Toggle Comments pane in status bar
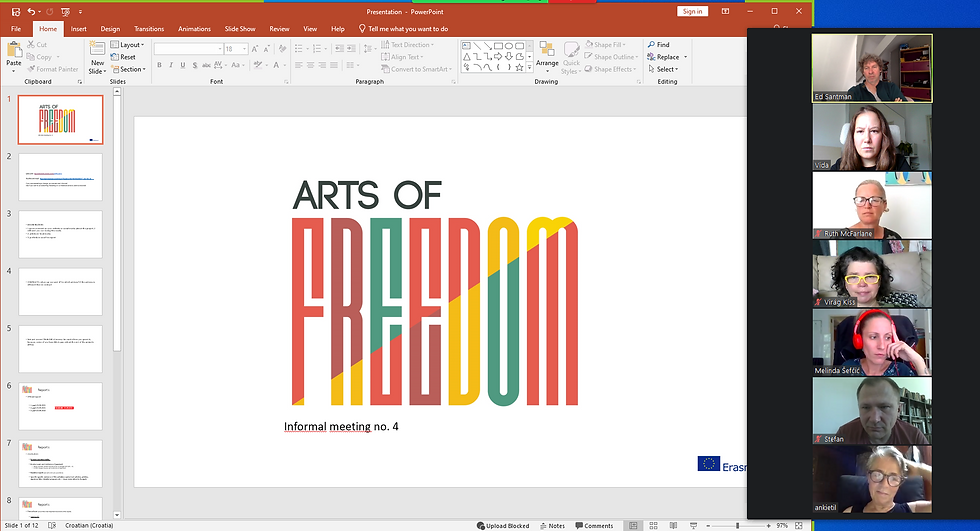Screen dimensions: 980x531 [594, 526]
